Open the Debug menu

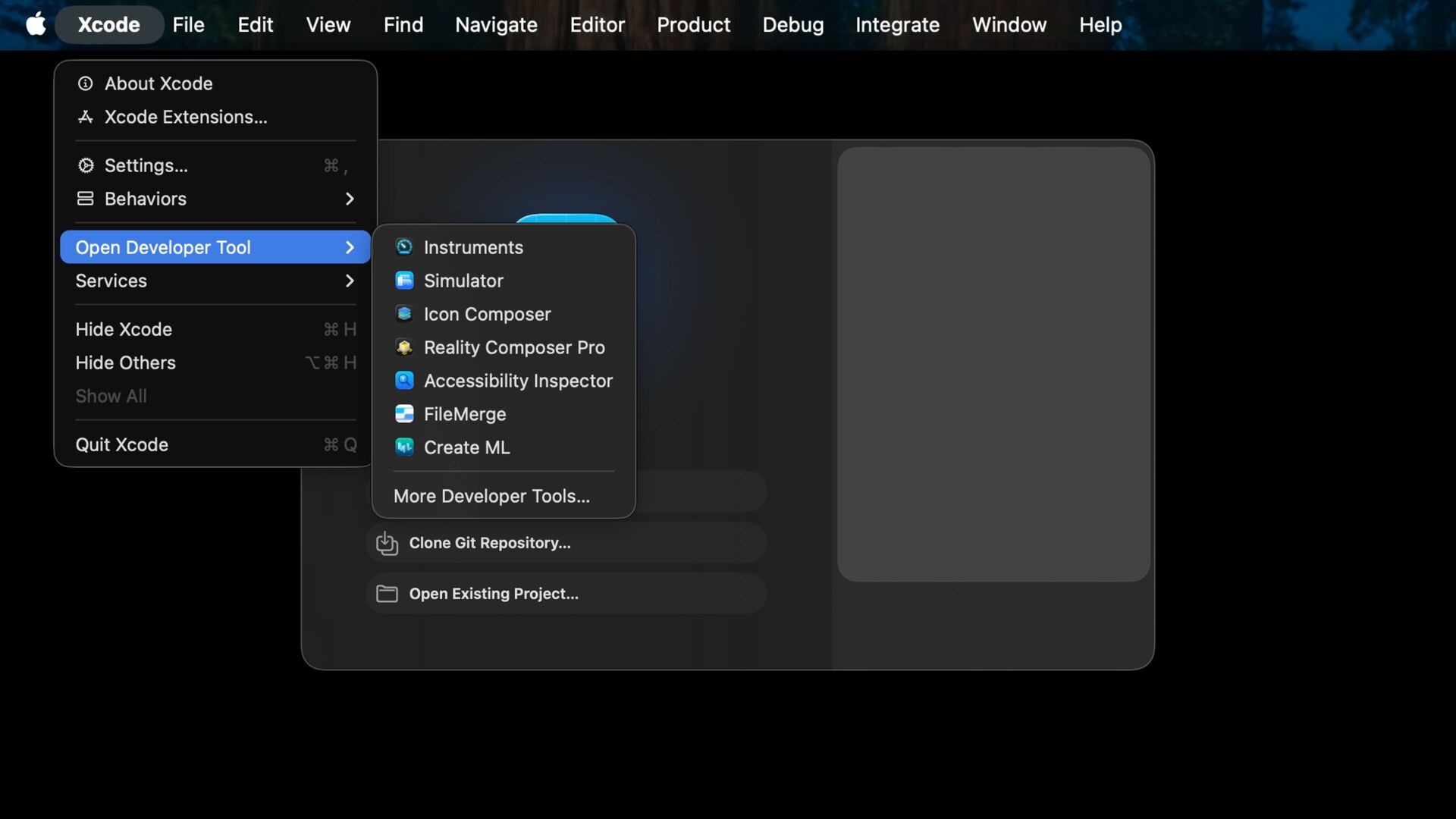click(792, 24)
